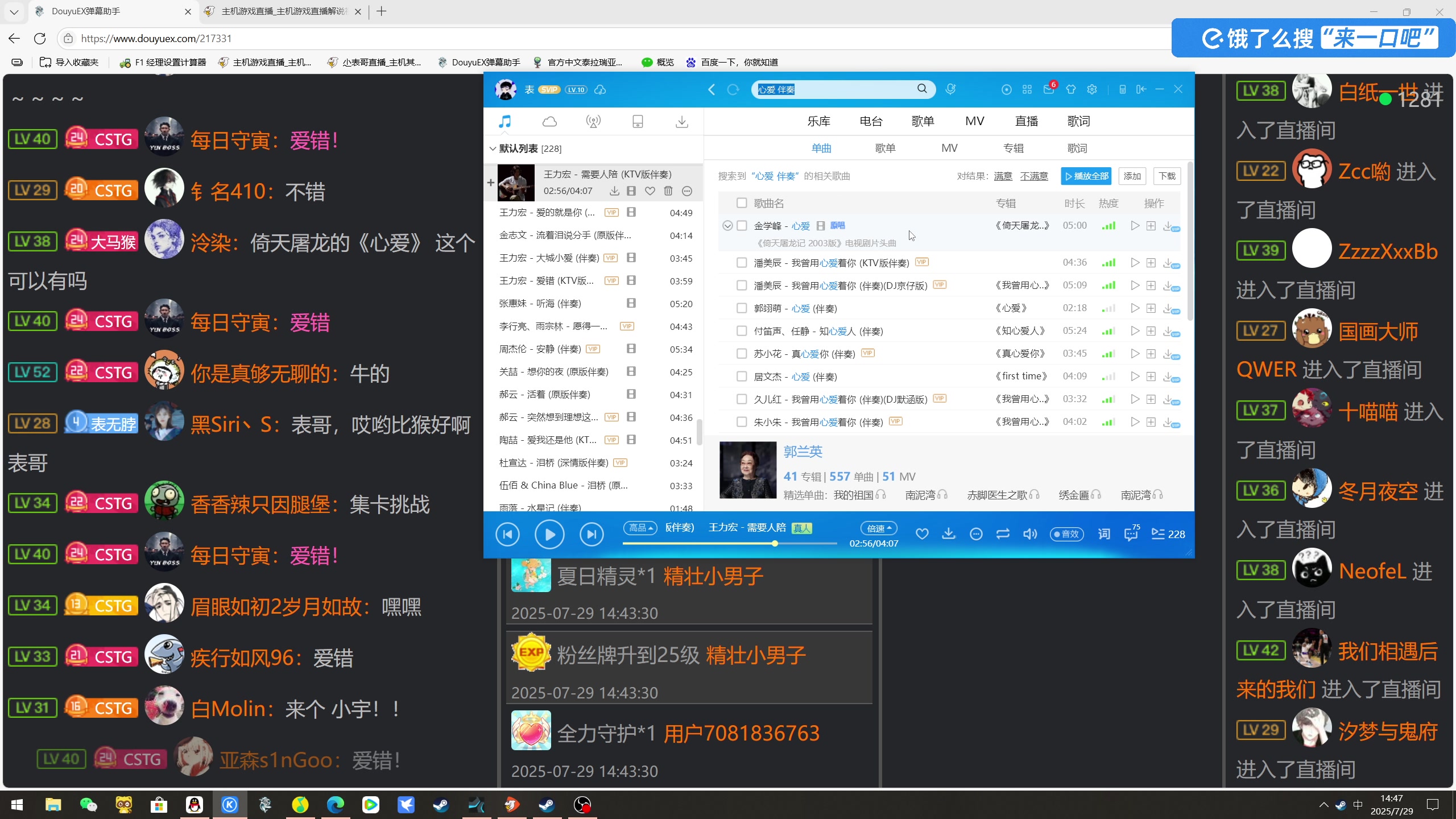Check 潘美辰 我曾用心爱着你 (KTV版伴奏) checkbox
This screenshot has width=1456, height=819.
click(x=742, y=263)
